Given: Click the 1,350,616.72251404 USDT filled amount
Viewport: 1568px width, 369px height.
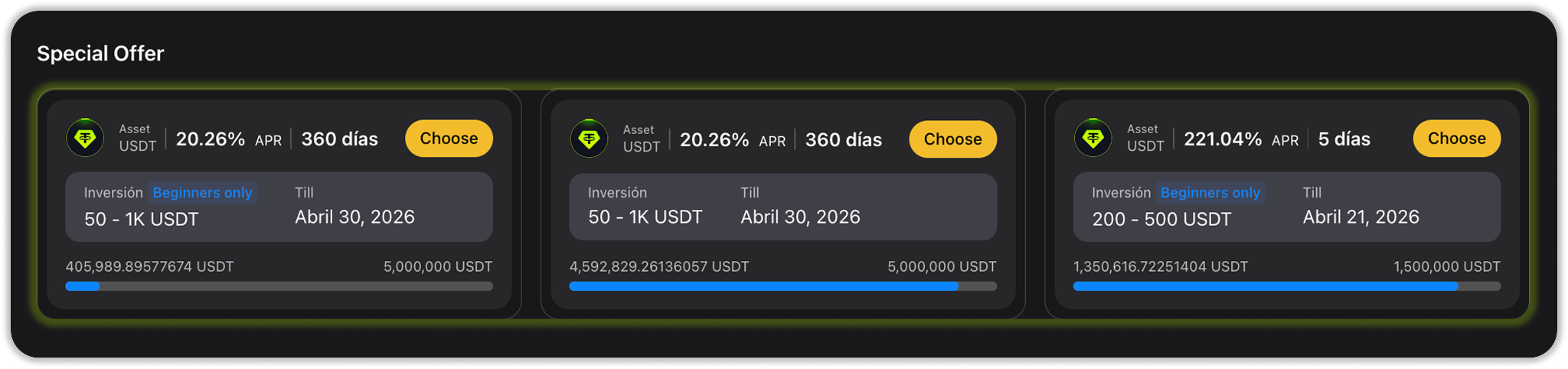Looking at the screenshot, I should pos(1160,267).
